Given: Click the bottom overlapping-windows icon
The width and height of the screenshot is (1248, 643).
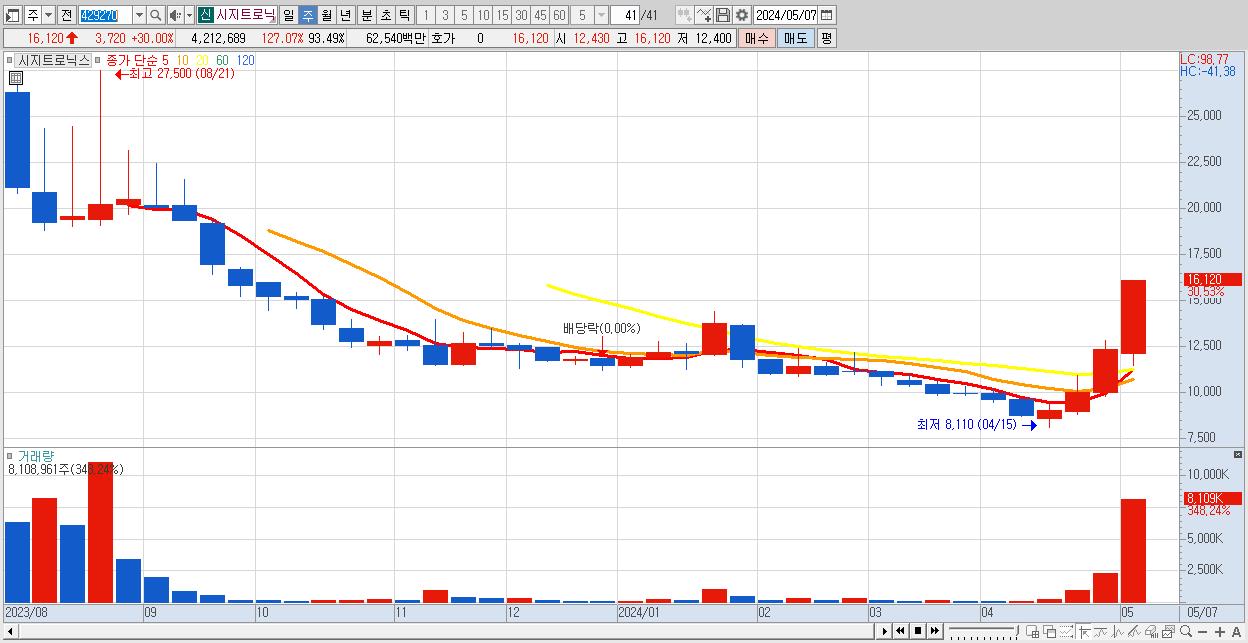Looking at the screenshot, I should 1049,632.
